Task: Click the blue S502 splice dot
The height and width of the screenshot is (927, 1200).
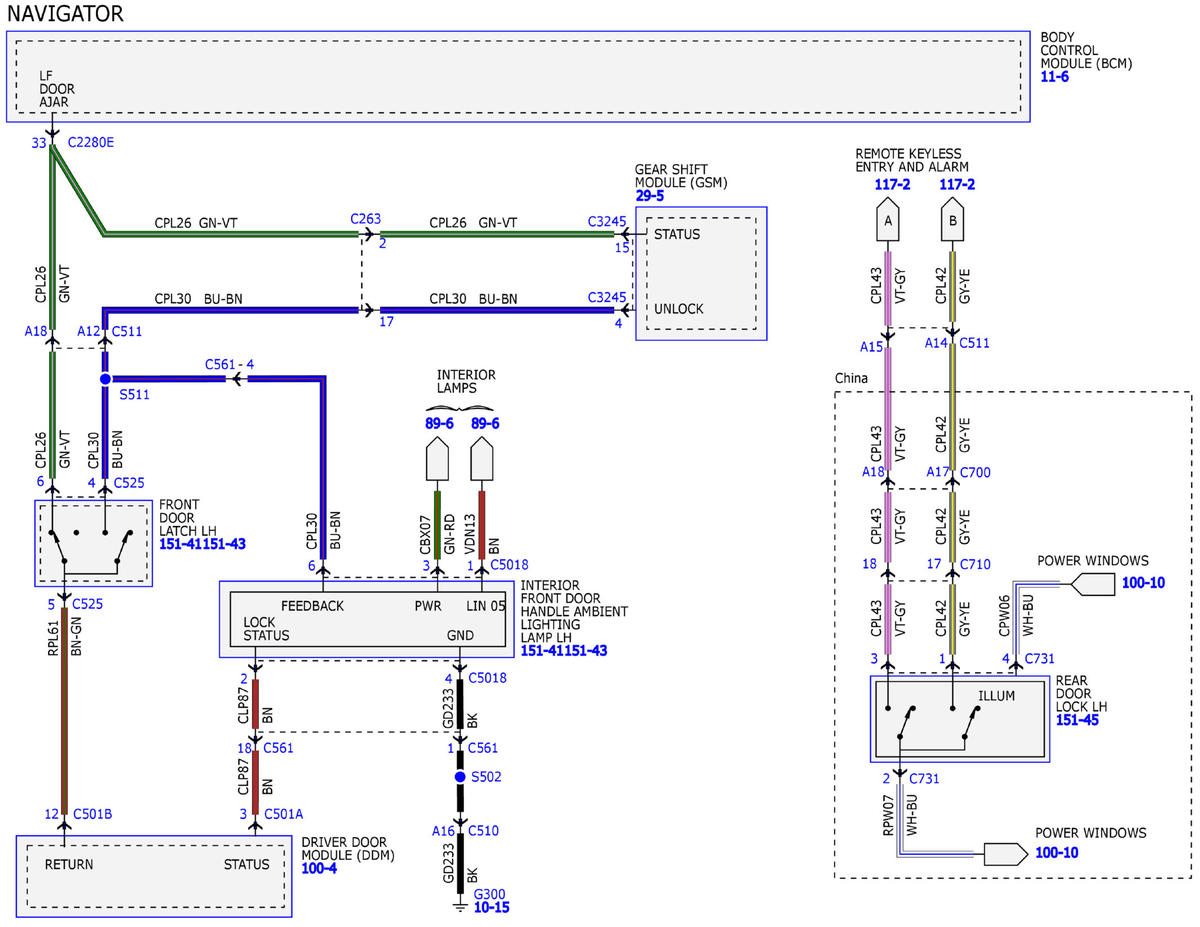Action: pyautogui.click(x=460, y=776)
